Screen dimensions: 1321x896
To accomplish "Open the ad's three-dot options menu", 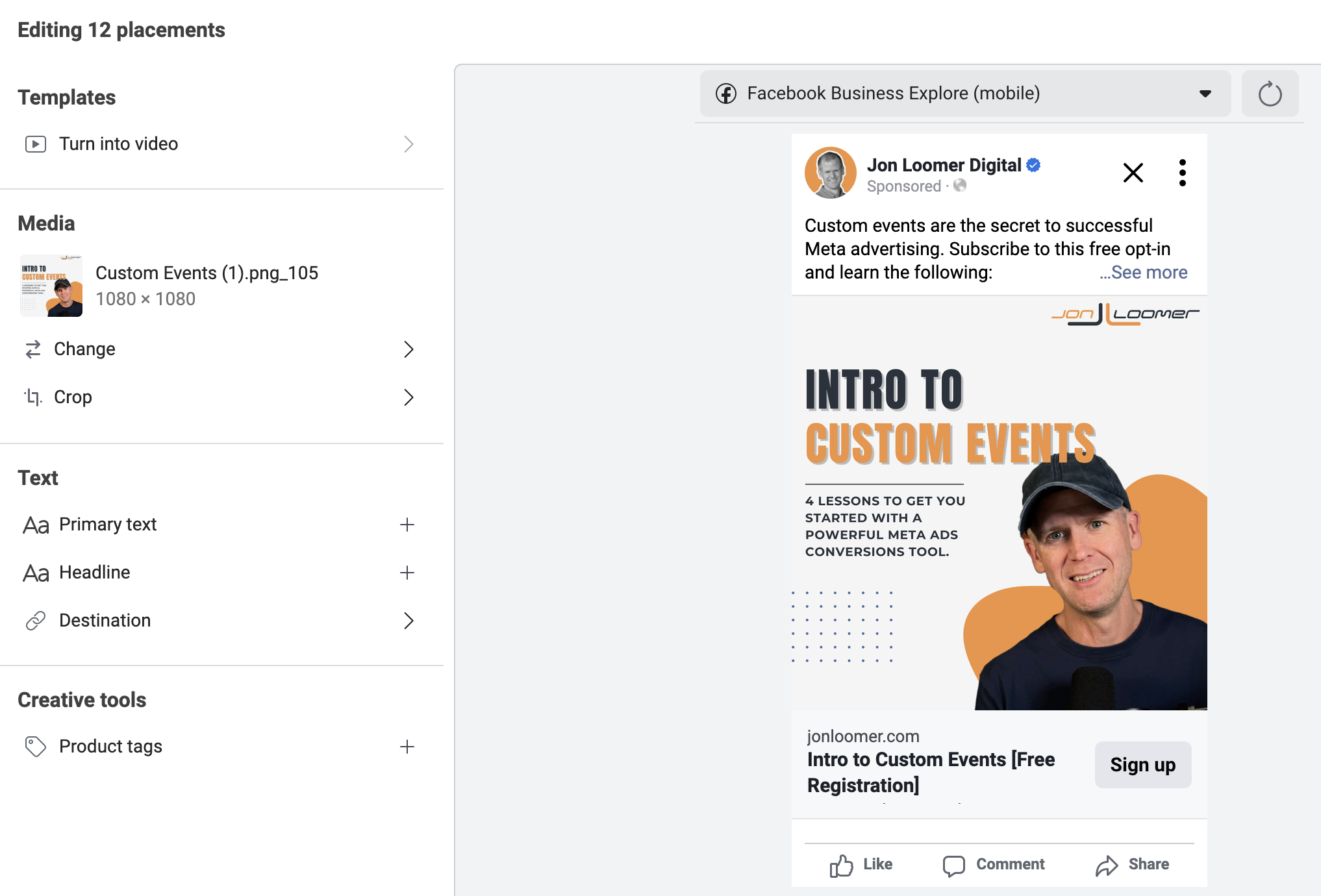I will [1182, 172].
